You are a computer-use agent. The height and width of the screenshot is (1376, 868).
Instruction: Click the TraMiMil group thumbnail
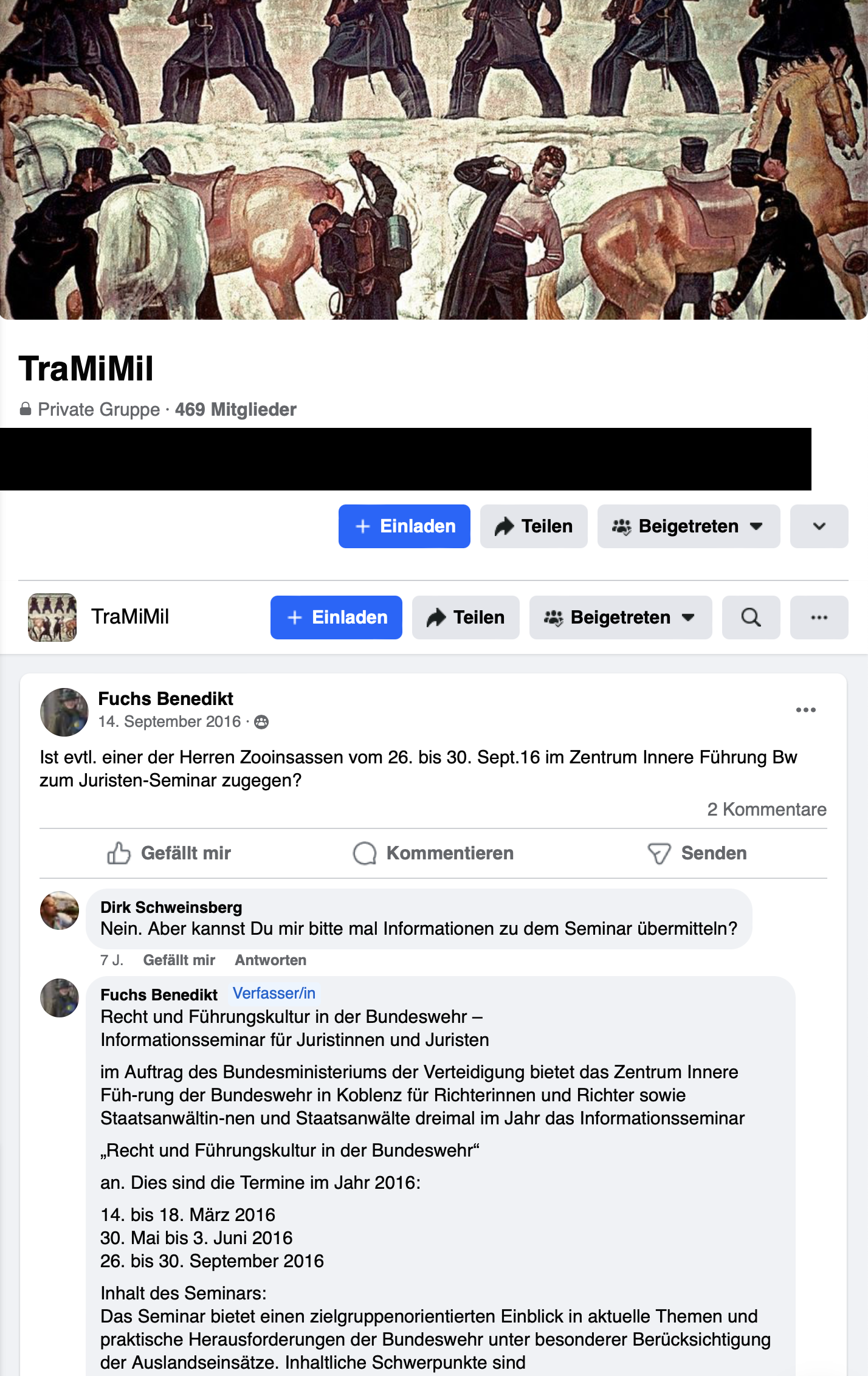(52, 617)
